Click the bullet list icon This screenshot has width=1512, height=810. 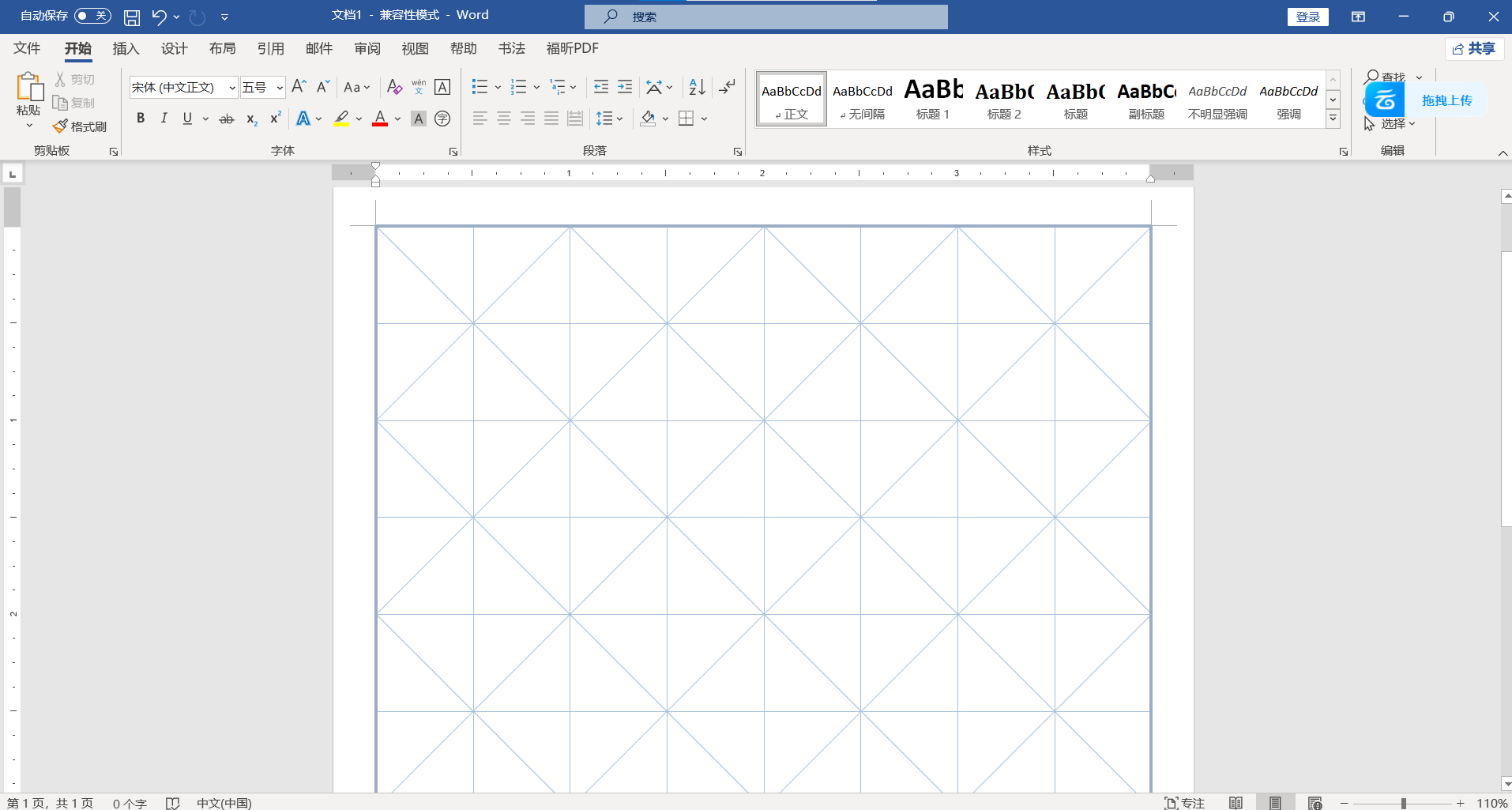(x=480, y=87)
